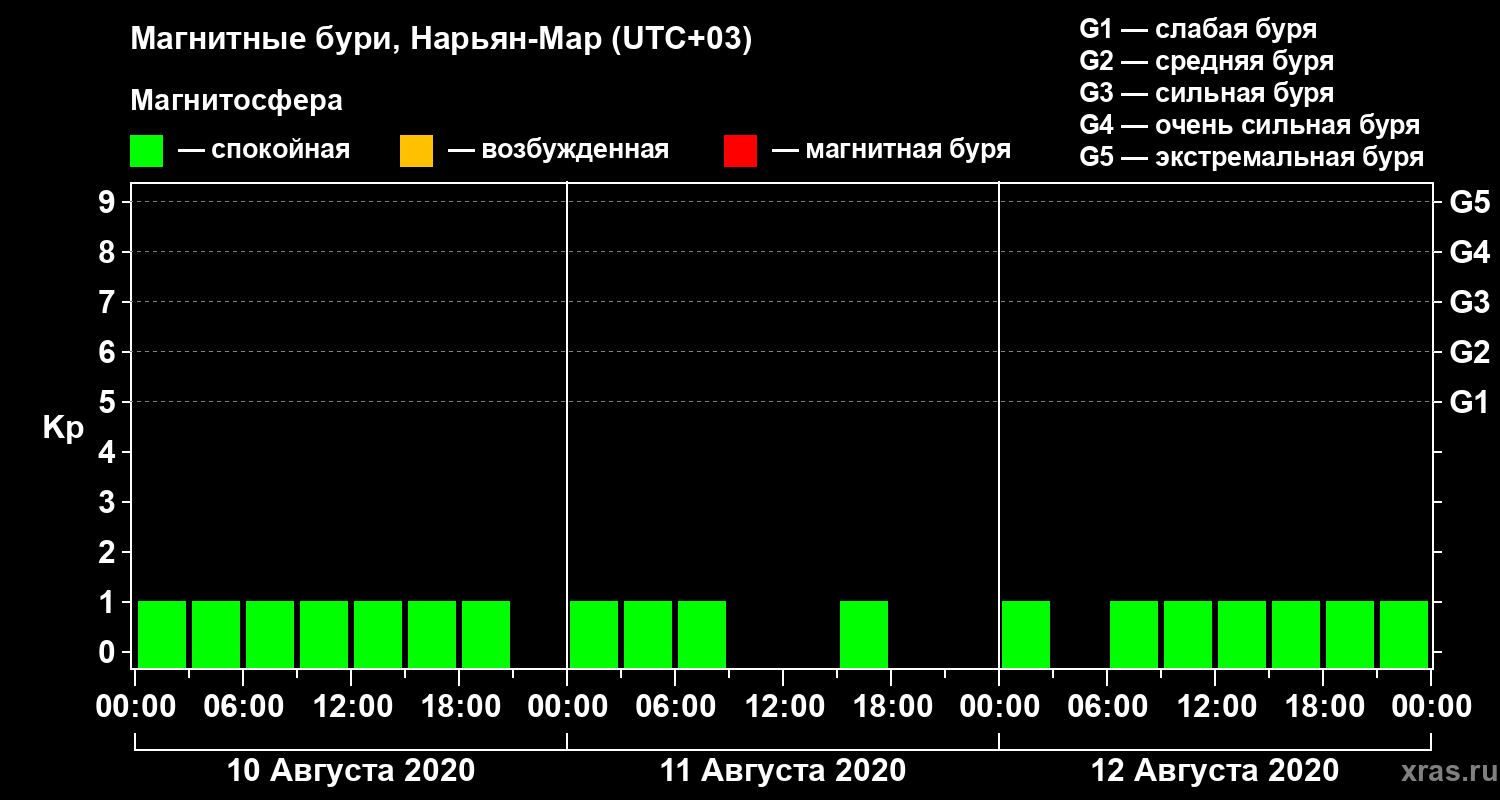Click the 06:00 tick label under 10 Августа

tap(243, 706)
